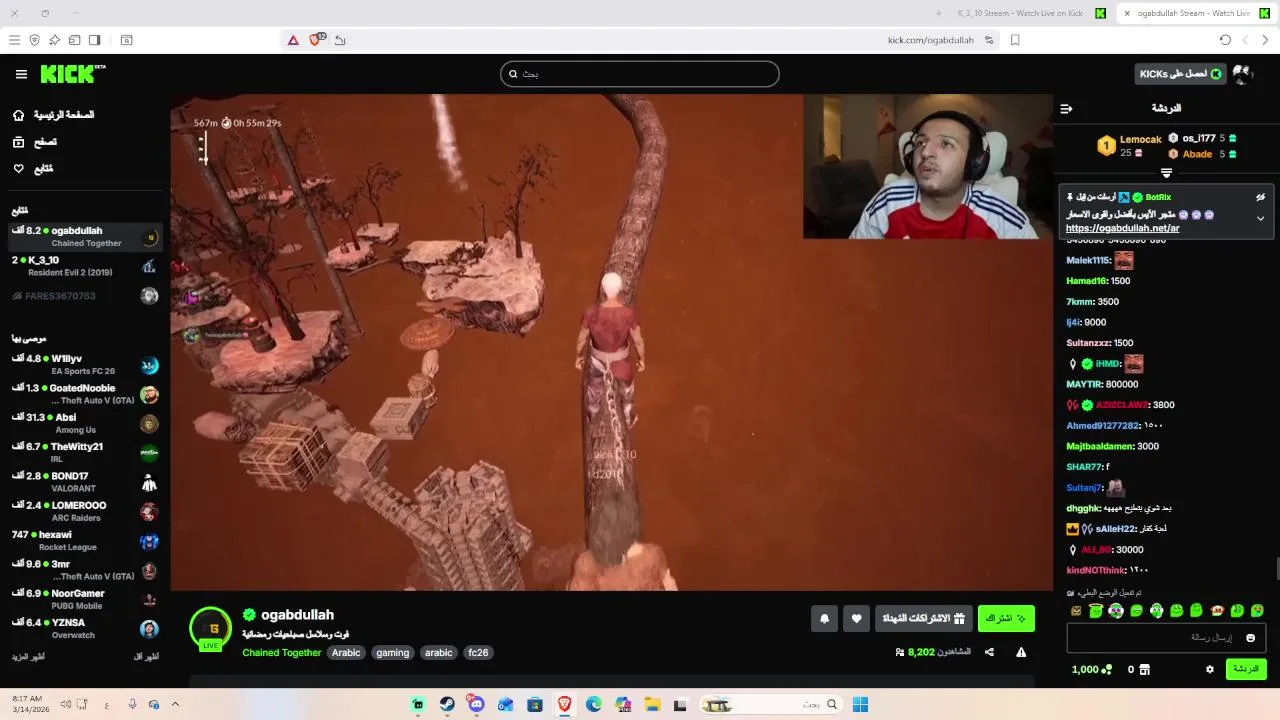Open the ogabdullah.net/ar link in chat
Screen dimensions: 1280x720
point(1122,229)
